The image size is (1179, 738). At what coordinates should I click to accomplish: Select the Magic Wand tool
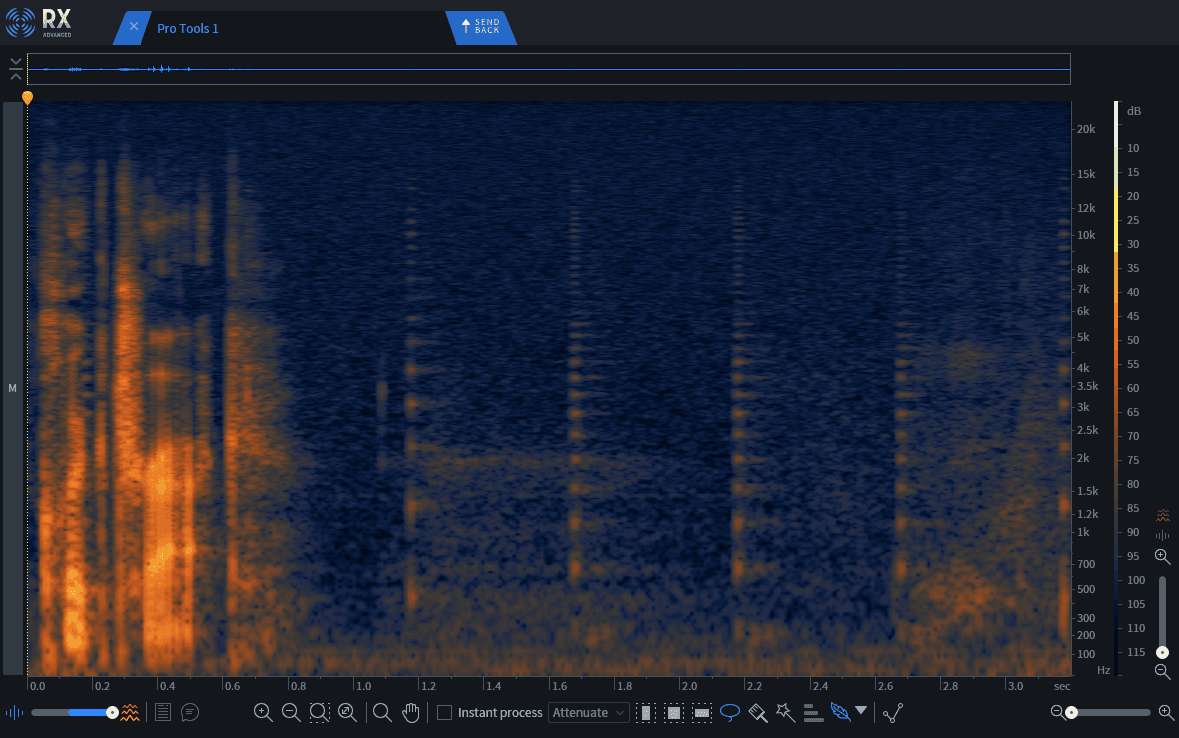click(786, 712)
